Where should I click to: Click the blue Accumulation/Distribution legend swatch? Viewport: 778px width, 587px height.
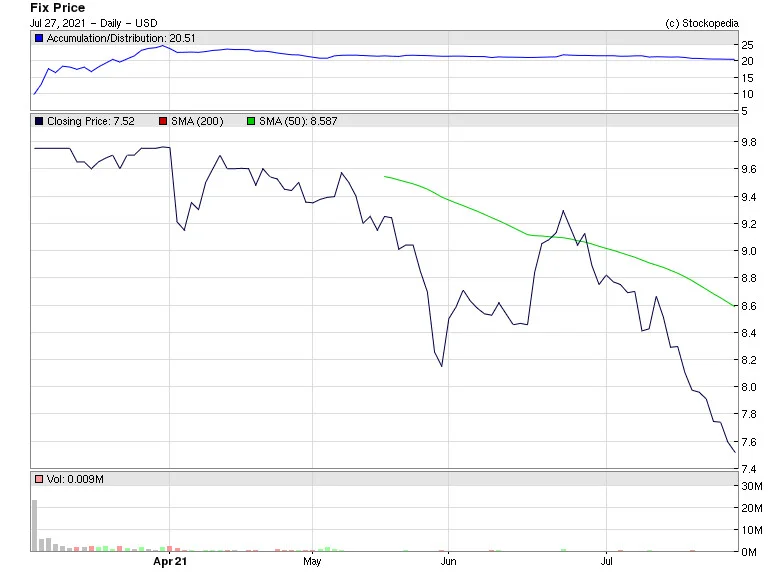pos(39,38)
